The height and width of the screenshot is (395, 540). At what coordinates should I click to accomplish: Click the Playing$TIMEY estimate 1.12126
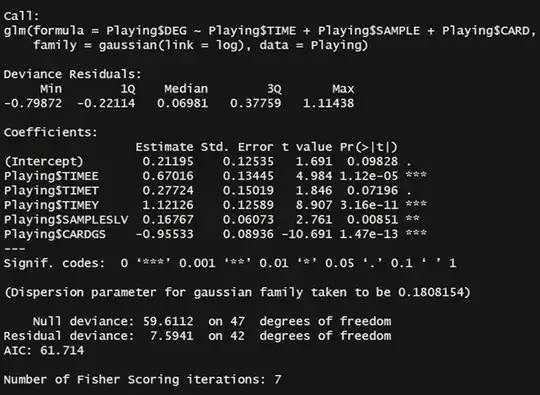point(168,205)
